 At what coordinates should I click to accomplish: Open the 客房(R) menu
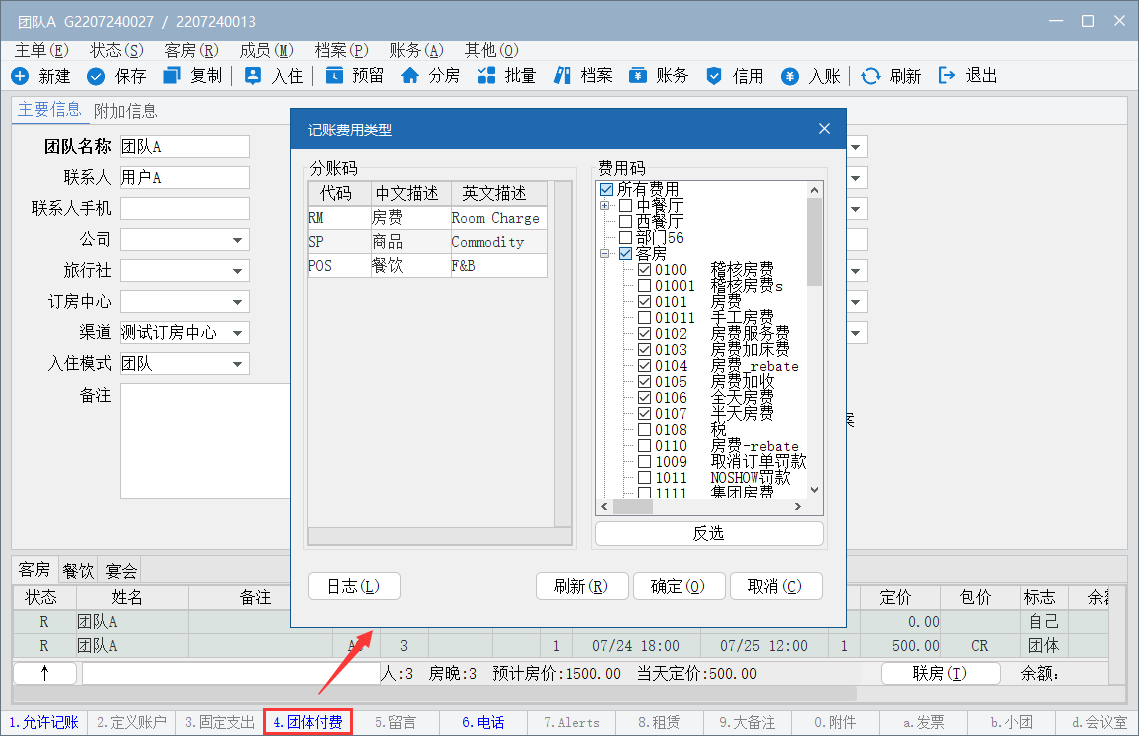pos(192,50)
